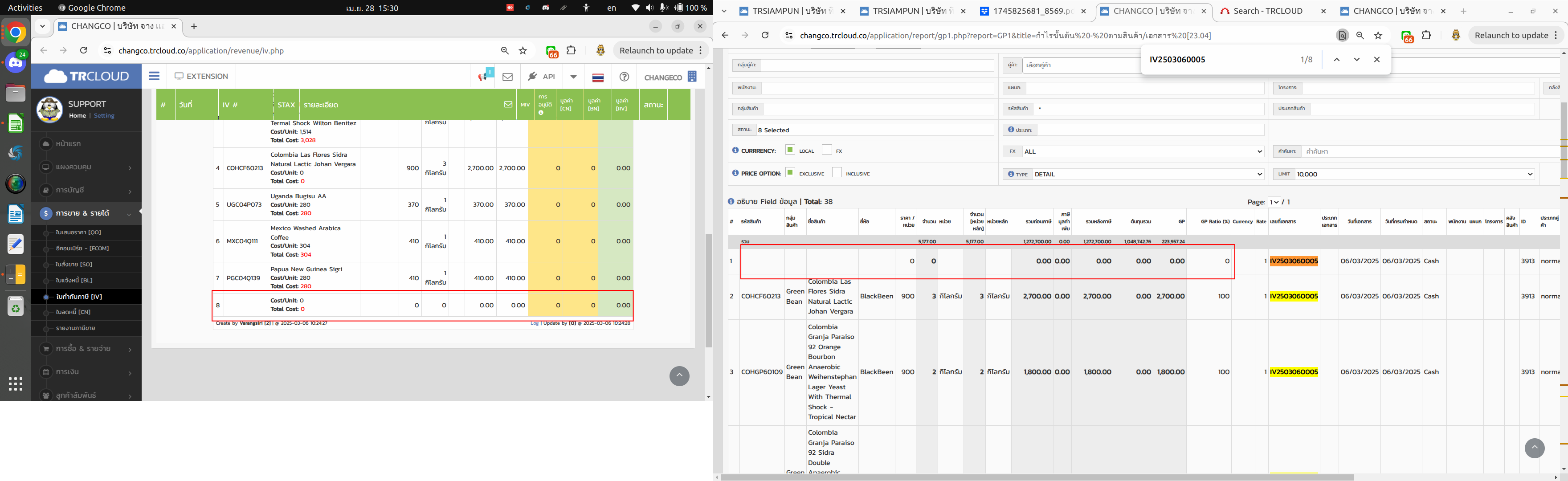Open ใบลดหนี้ [CN] in sidebar
Screen dimensions: 1568x481
[73, 312]
